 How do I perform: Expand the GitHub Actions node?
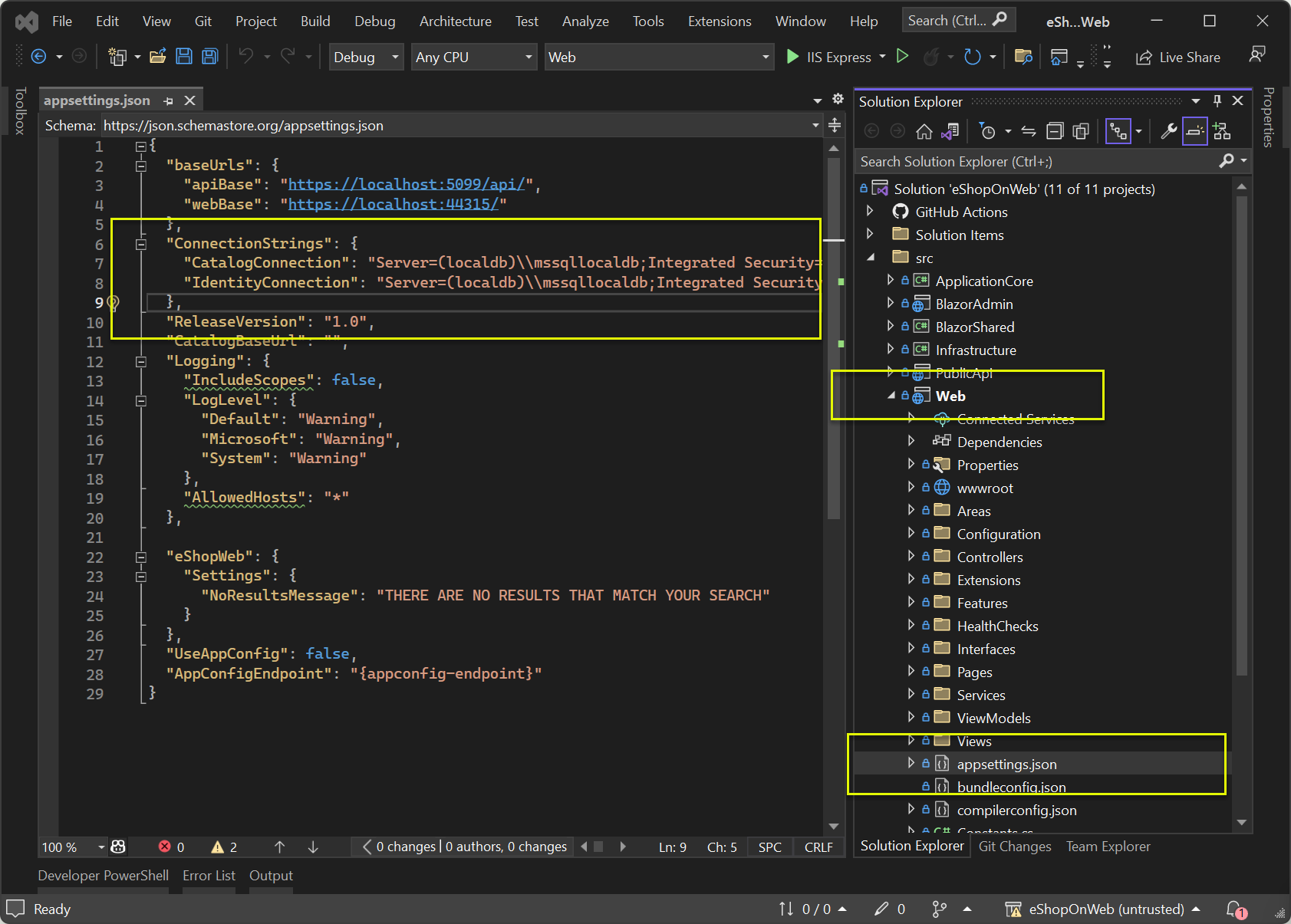pyautogui.click(x=870, y=212)
